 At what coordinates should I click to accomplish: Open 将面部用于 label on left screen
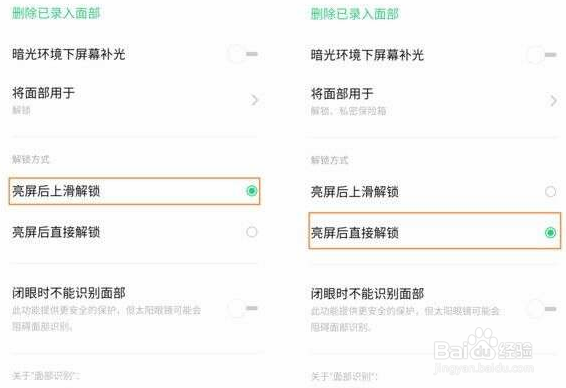[x=43, y=93]
